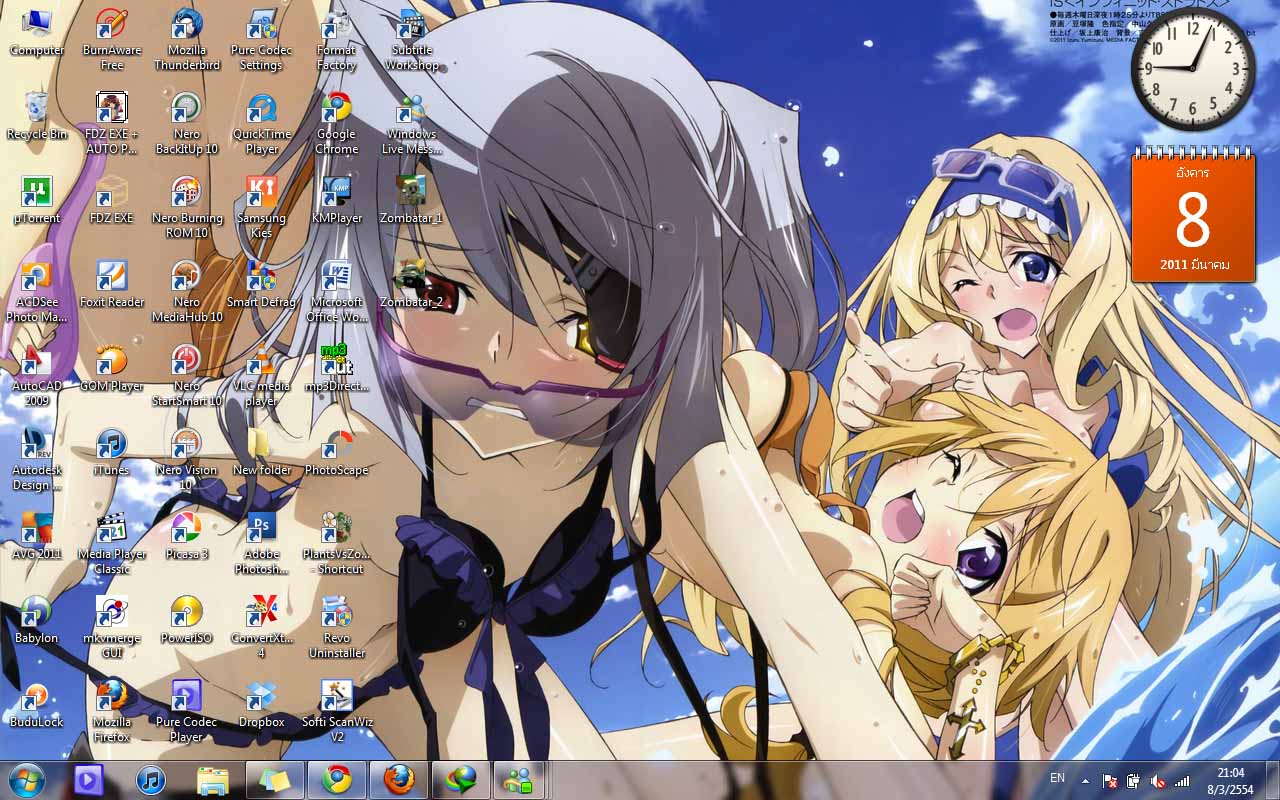The image size is (1280, 800).
Task: Select the Zombatar_1 image file
Action: (x=412, y=200)
